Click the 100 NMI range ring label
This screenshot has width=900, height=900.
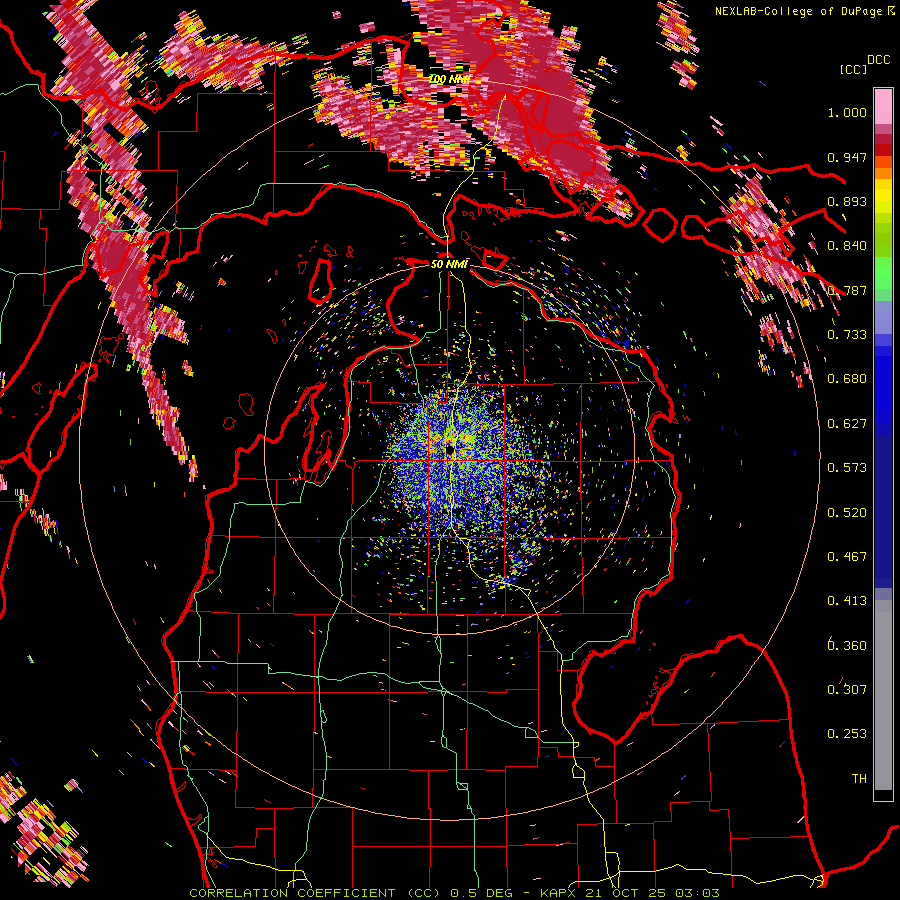coord(449,79)
